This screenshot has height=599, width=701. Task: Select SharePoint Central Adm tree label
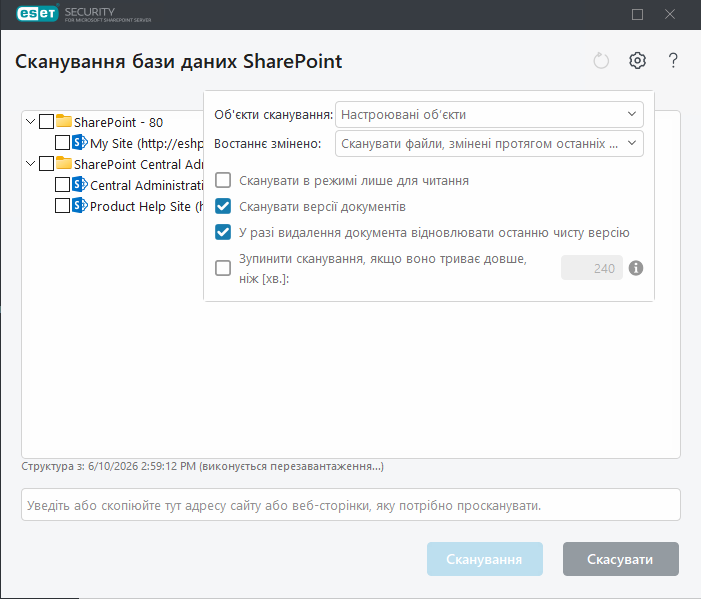[x=139, y=165]
